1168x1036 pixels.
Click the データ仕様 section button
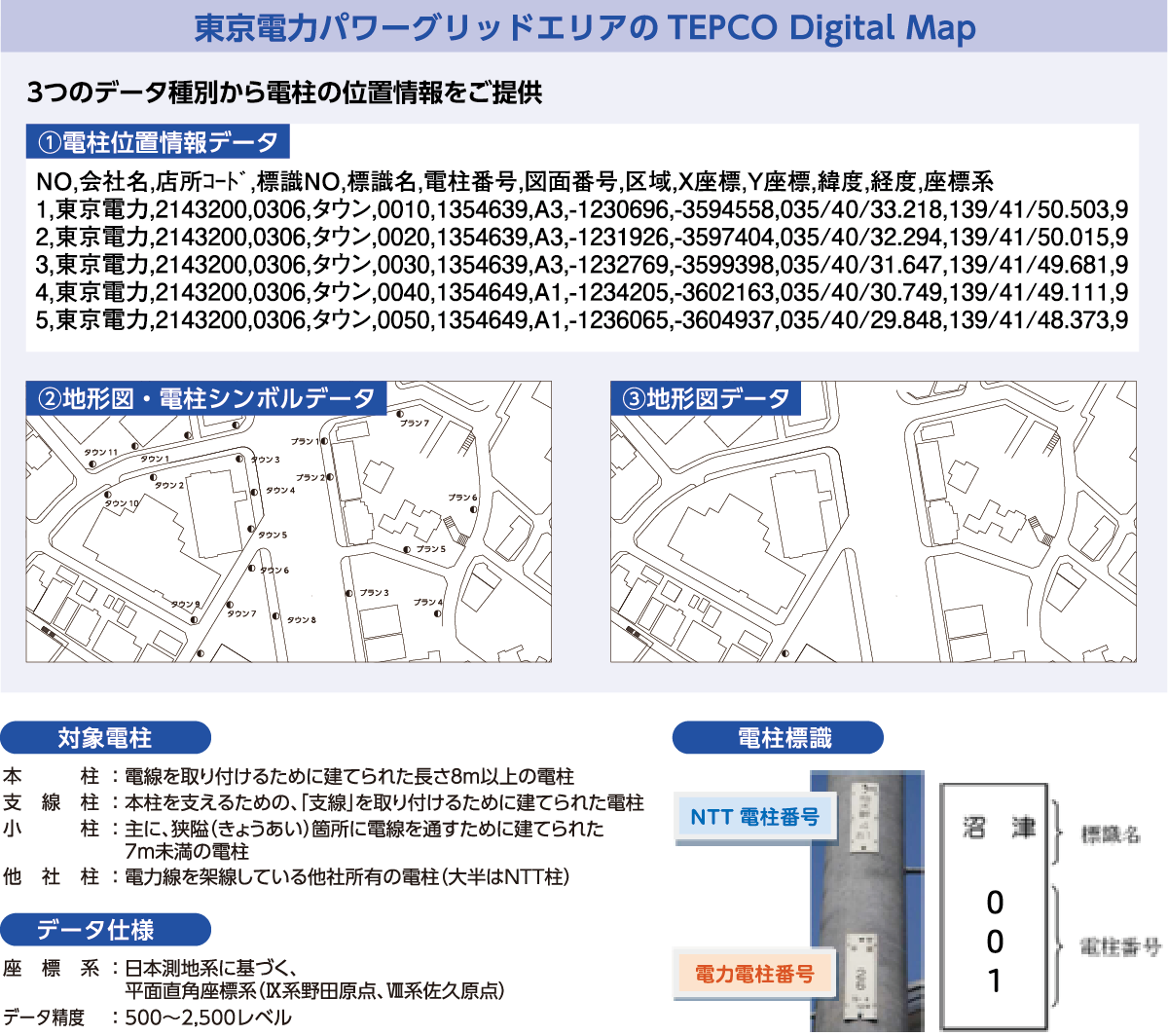[x=105, y=930]
